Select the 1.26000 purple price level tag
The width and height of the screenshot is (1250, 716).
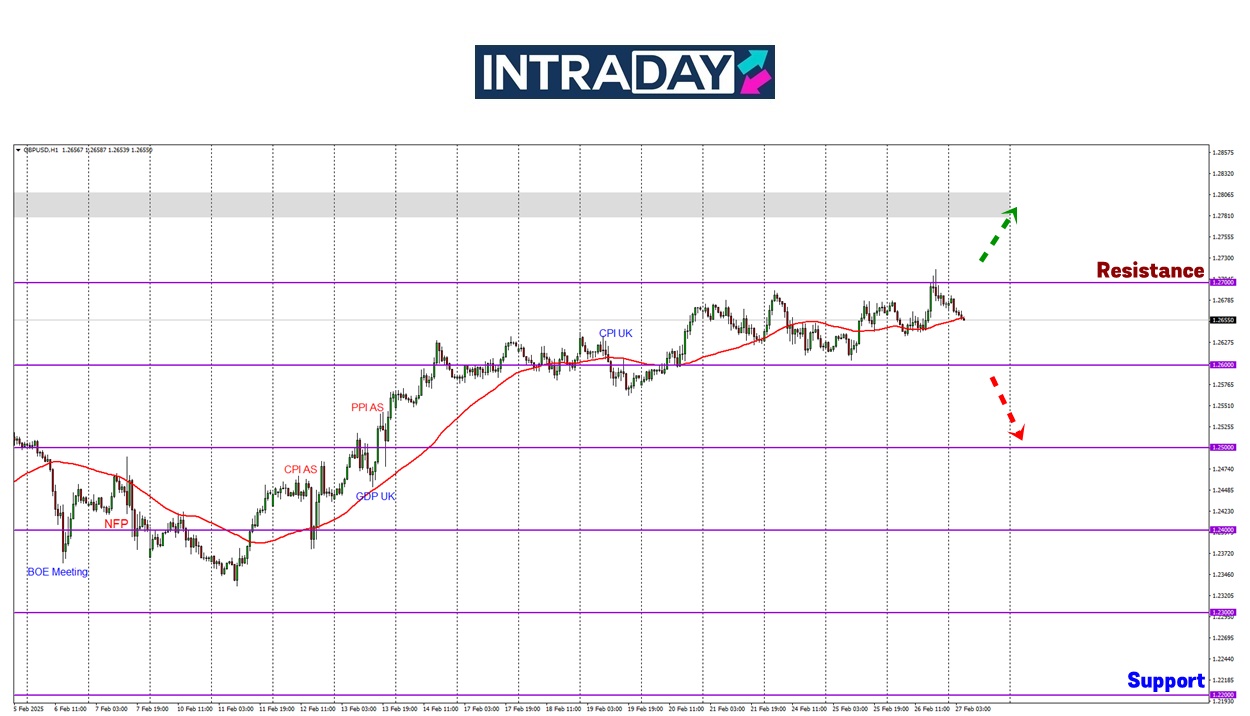(x=1222, y=365)
